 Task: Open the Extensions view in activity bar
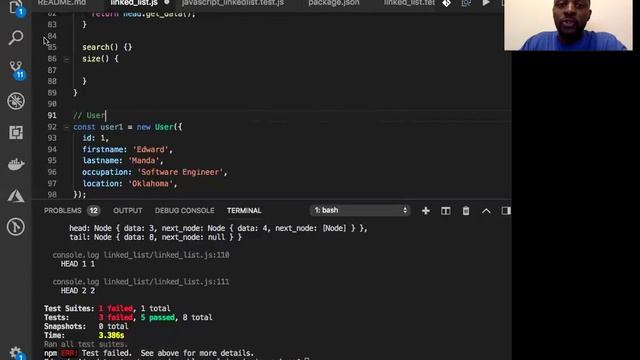pos(16,132)
